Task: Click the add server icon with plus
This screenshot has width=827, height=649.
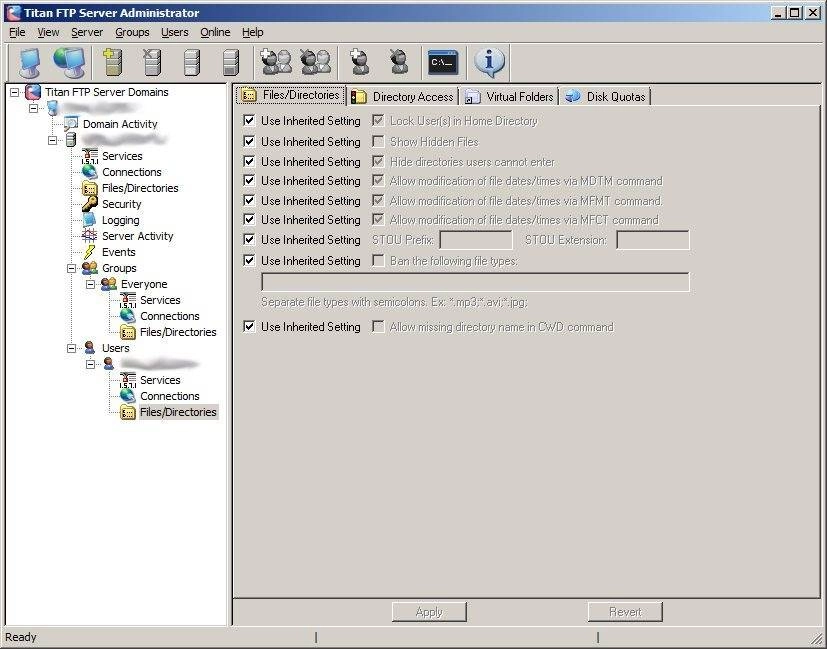Action: pos(112,62)
